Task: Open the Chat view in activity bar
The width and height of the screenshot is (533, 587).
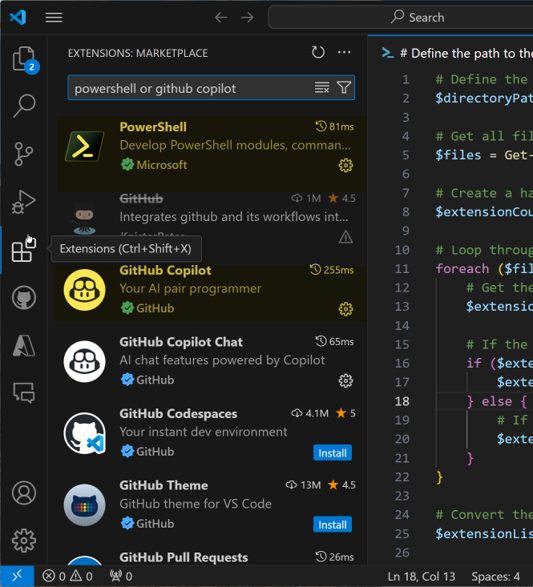Action: [24, 392]
